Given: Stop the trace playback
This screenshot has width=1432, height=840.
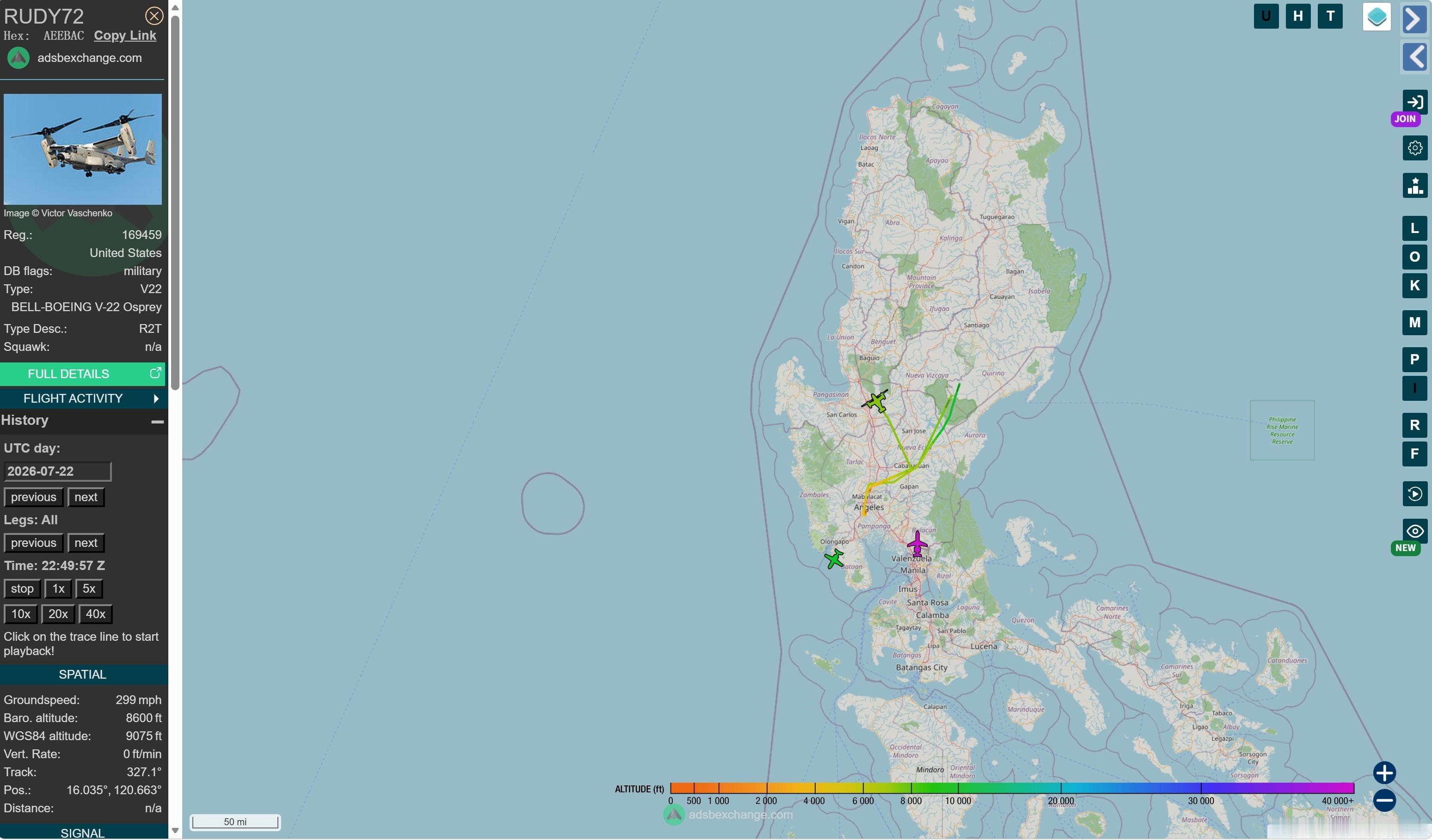Looking at the screenshot, I should (x=22, y=589).
